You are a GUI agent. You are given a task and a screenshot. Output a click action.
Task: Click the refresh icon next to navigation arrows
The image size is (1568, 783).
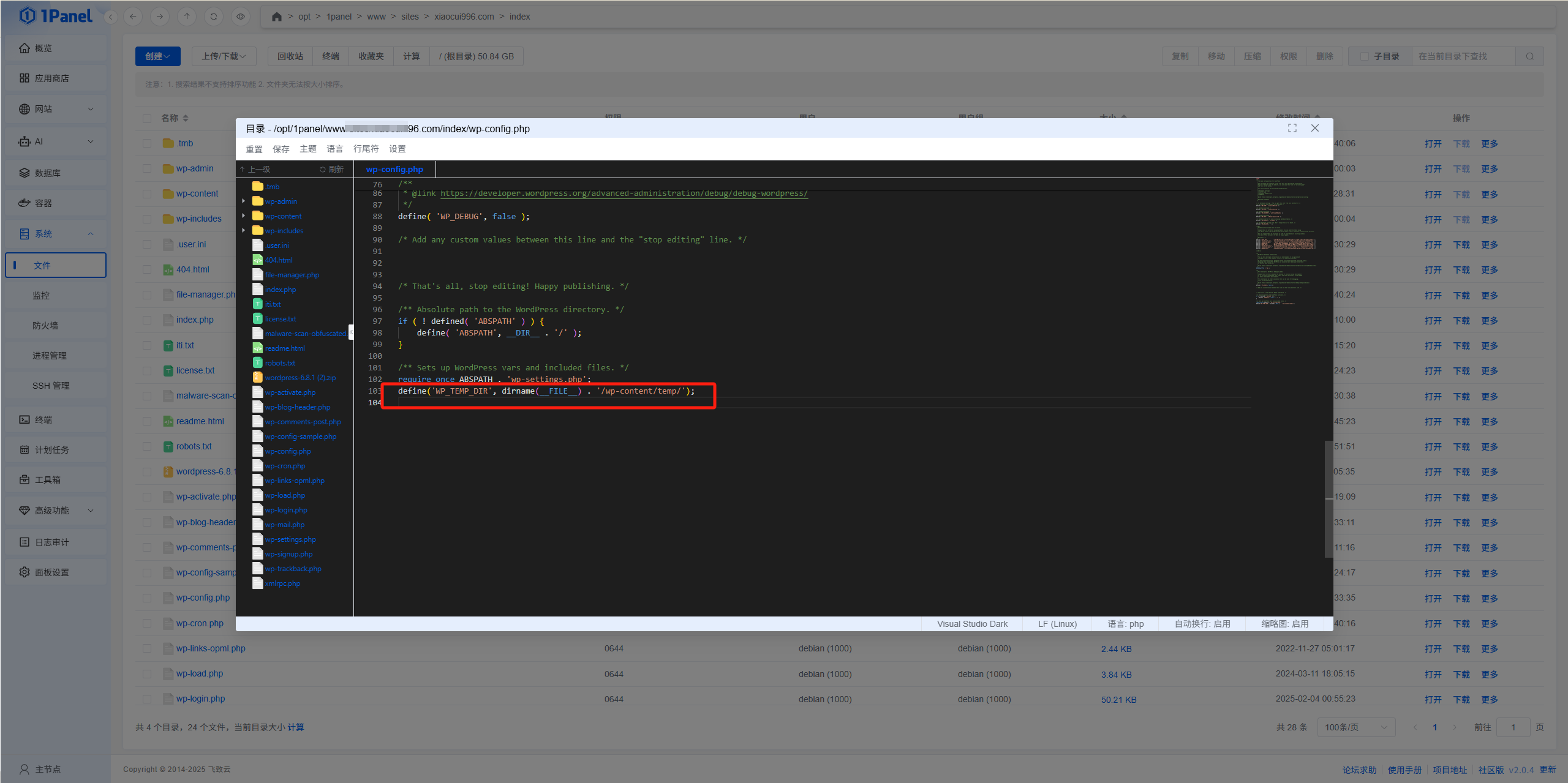[213, 17]
